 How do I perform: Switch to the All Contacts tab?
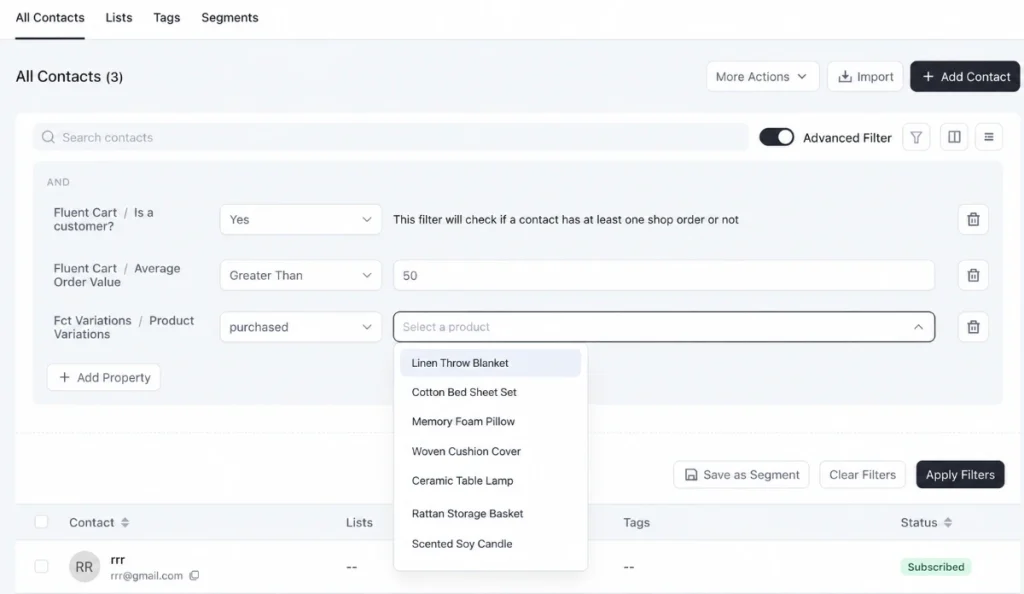click(x=50, y=18)
